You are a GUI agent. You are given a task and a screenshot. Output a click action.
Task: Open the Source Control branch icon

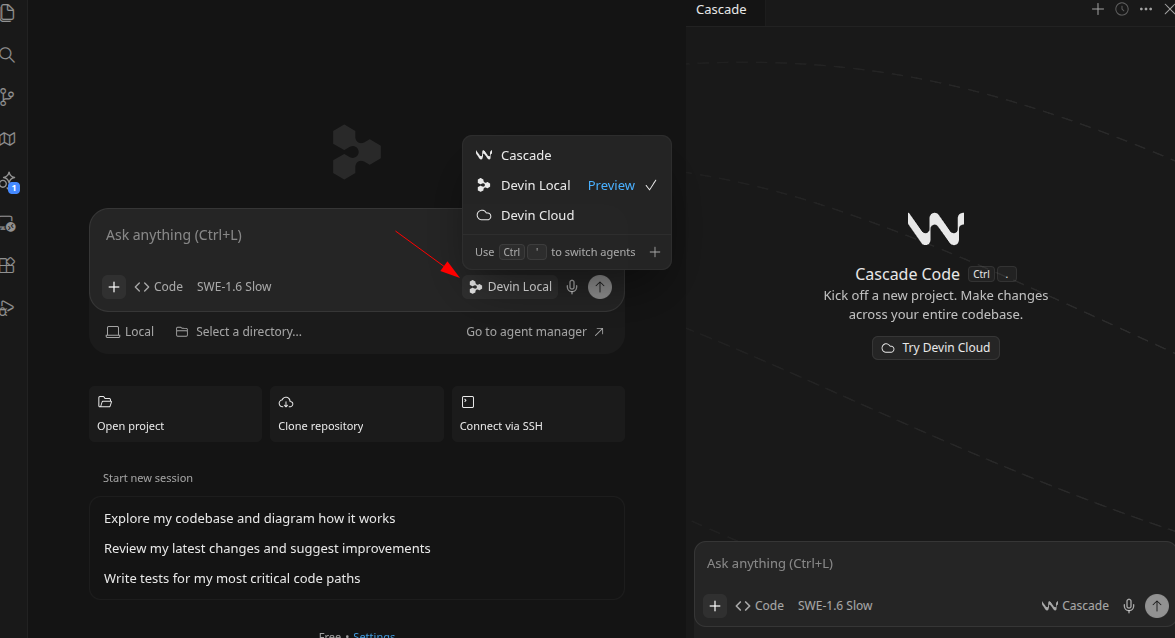tap(7, 97)
